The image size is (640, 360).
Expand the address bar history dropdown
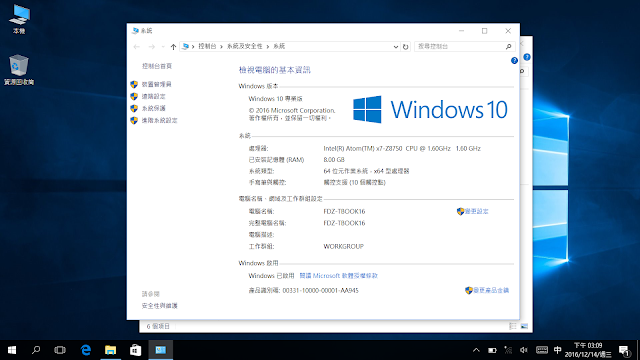click(396, 47)
